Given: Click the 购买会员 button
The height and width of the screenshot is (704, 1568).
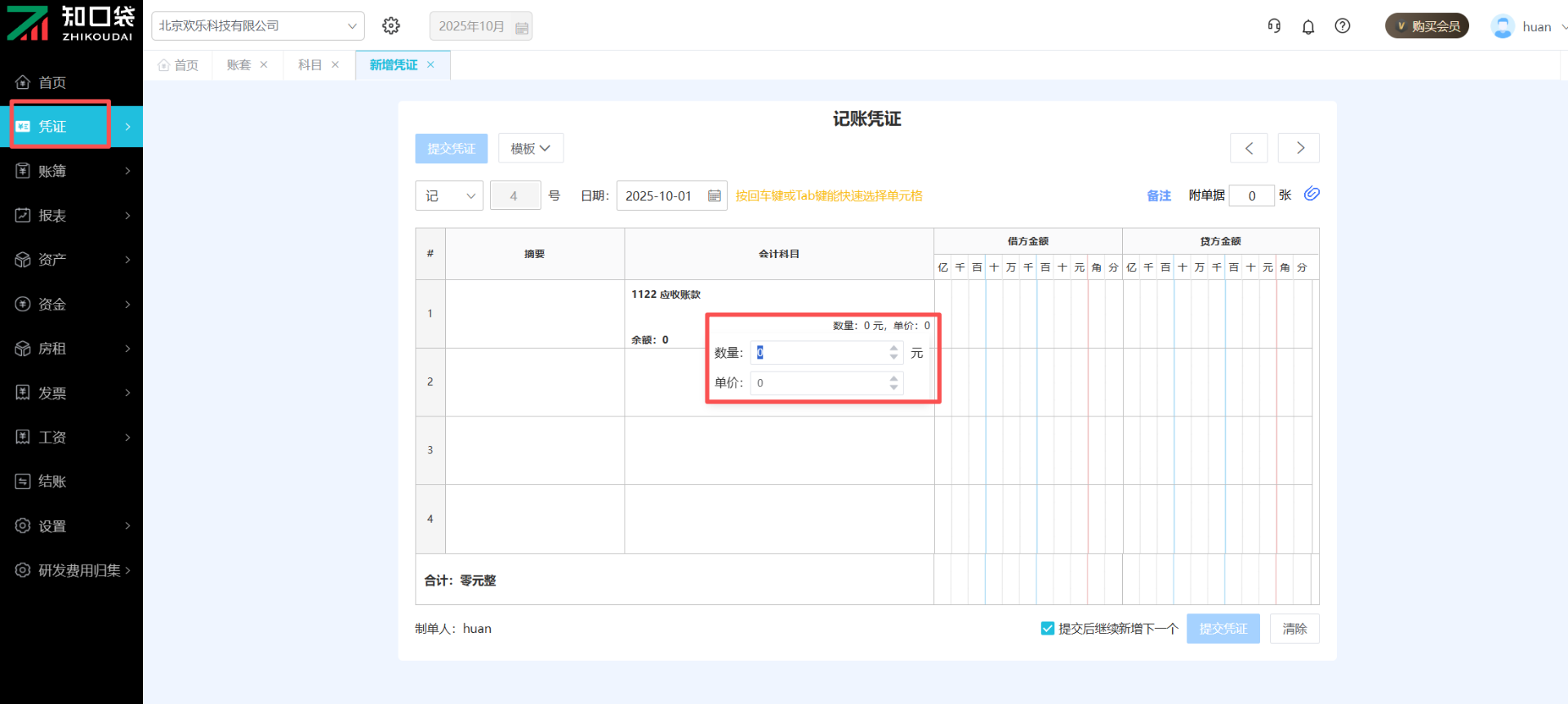Looking at the screenshot, I should pos(1428,26).
